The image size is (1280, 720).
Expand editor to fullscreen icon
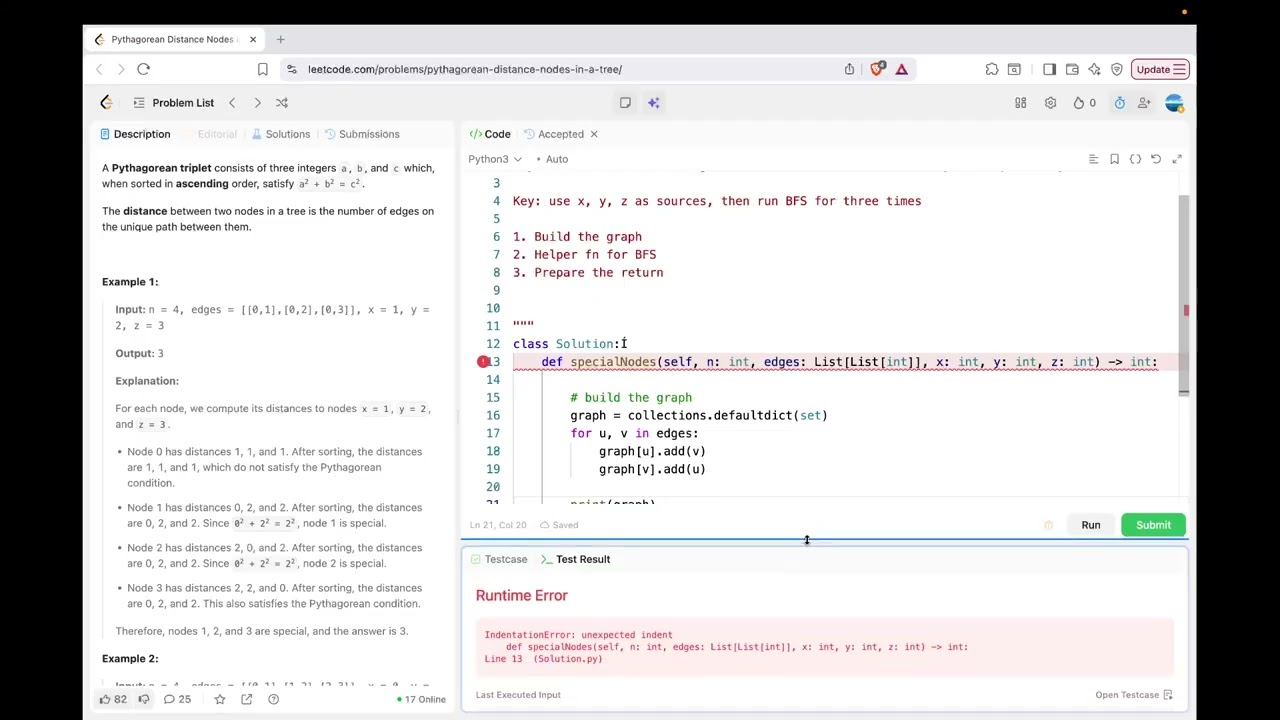[1177, 159]
